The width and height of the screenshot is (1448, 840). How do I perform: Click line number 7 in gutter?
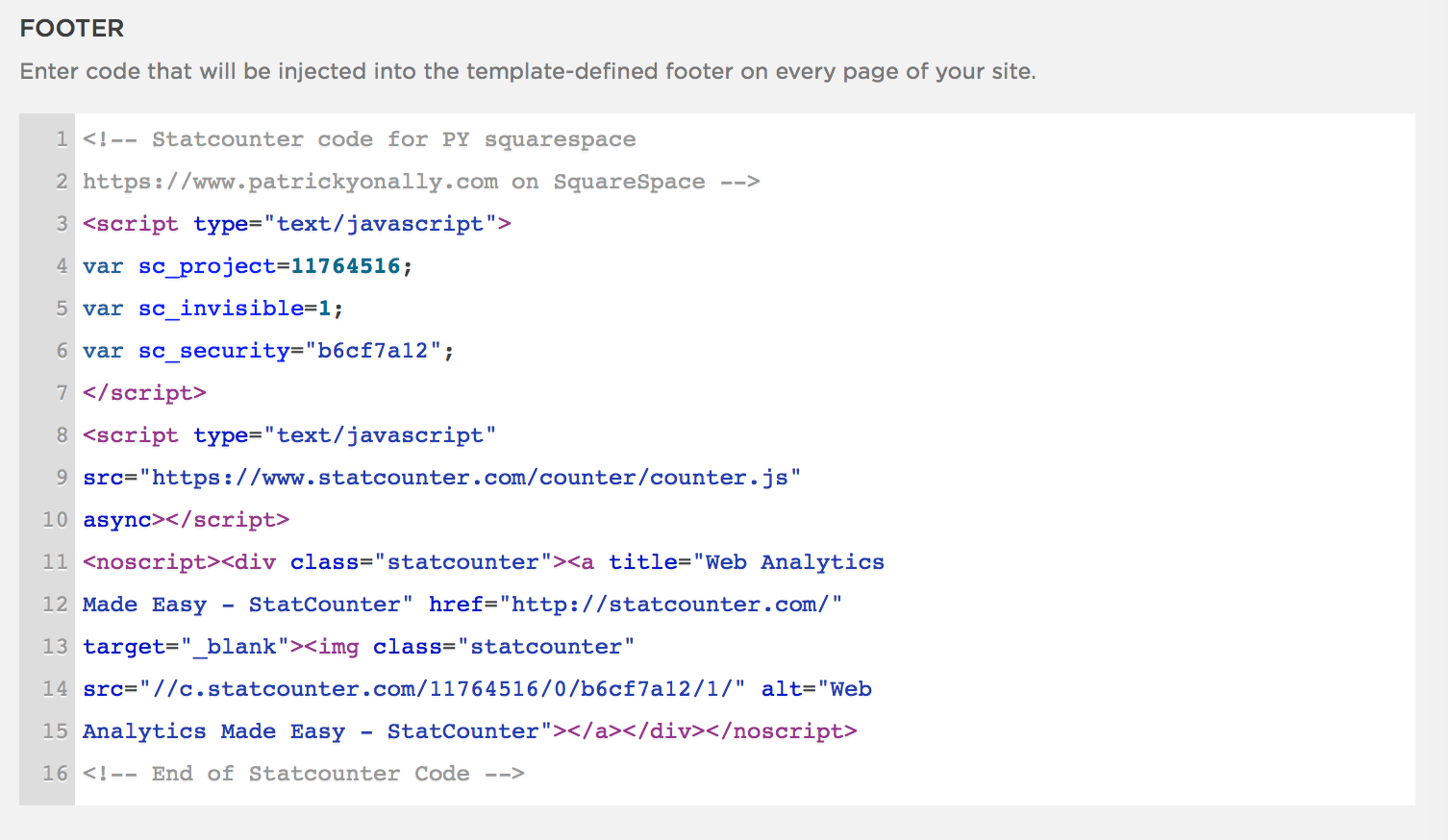pos(62,393)
